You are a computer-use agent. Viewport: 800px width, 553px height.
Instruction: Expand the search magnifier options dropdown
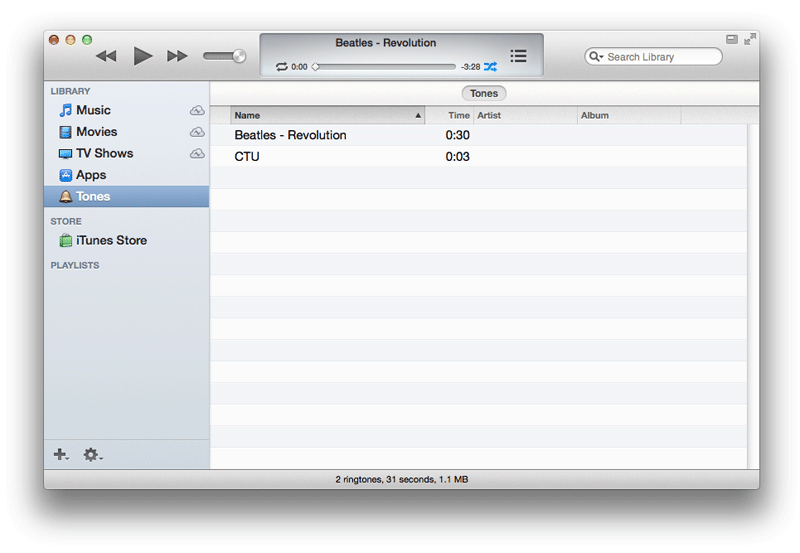point(596,57)
